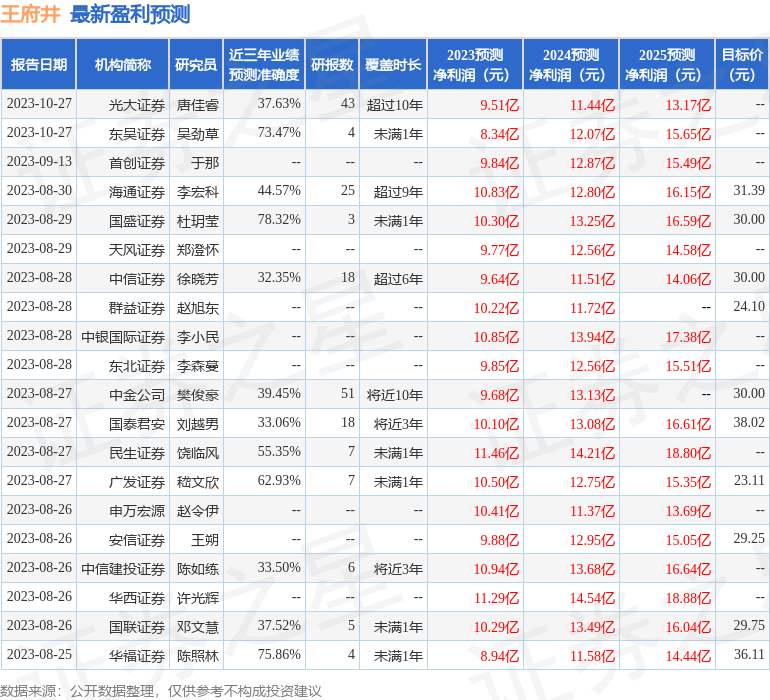Click researcher 唐佳睿
770x700 pixels.
pyautogui.click(x=197, y=105)
